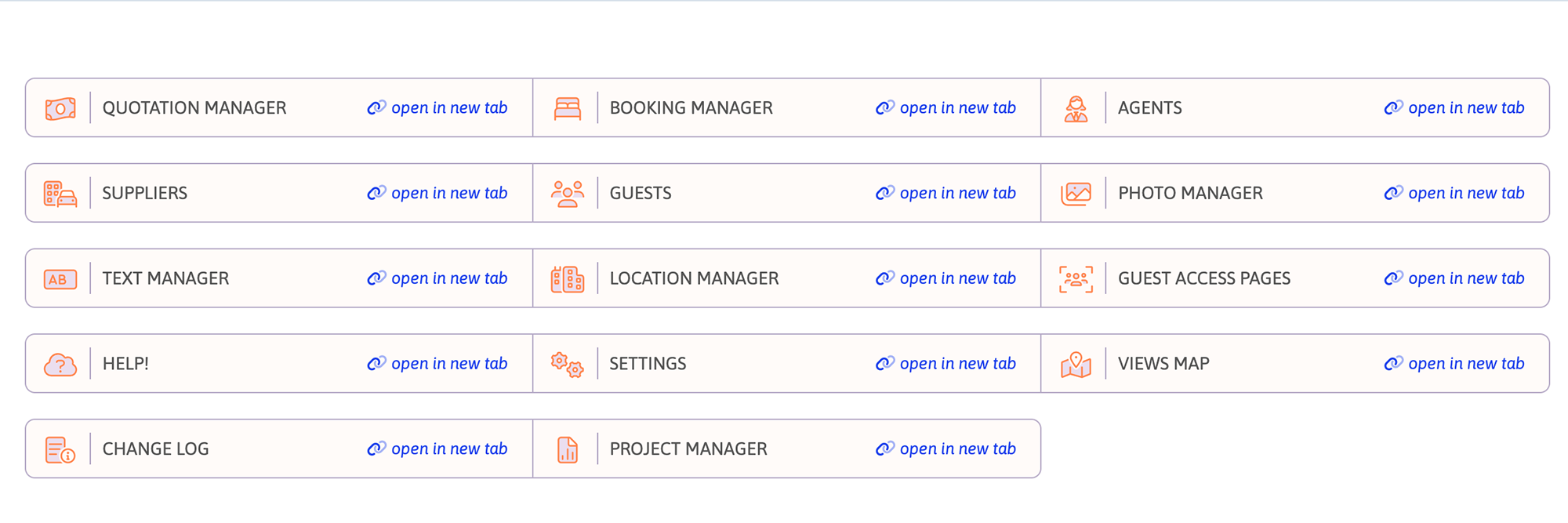Click the Help cloud question icon
Image resolution: width=1568 pixels, height=523 pixels.
pos(60,365)
